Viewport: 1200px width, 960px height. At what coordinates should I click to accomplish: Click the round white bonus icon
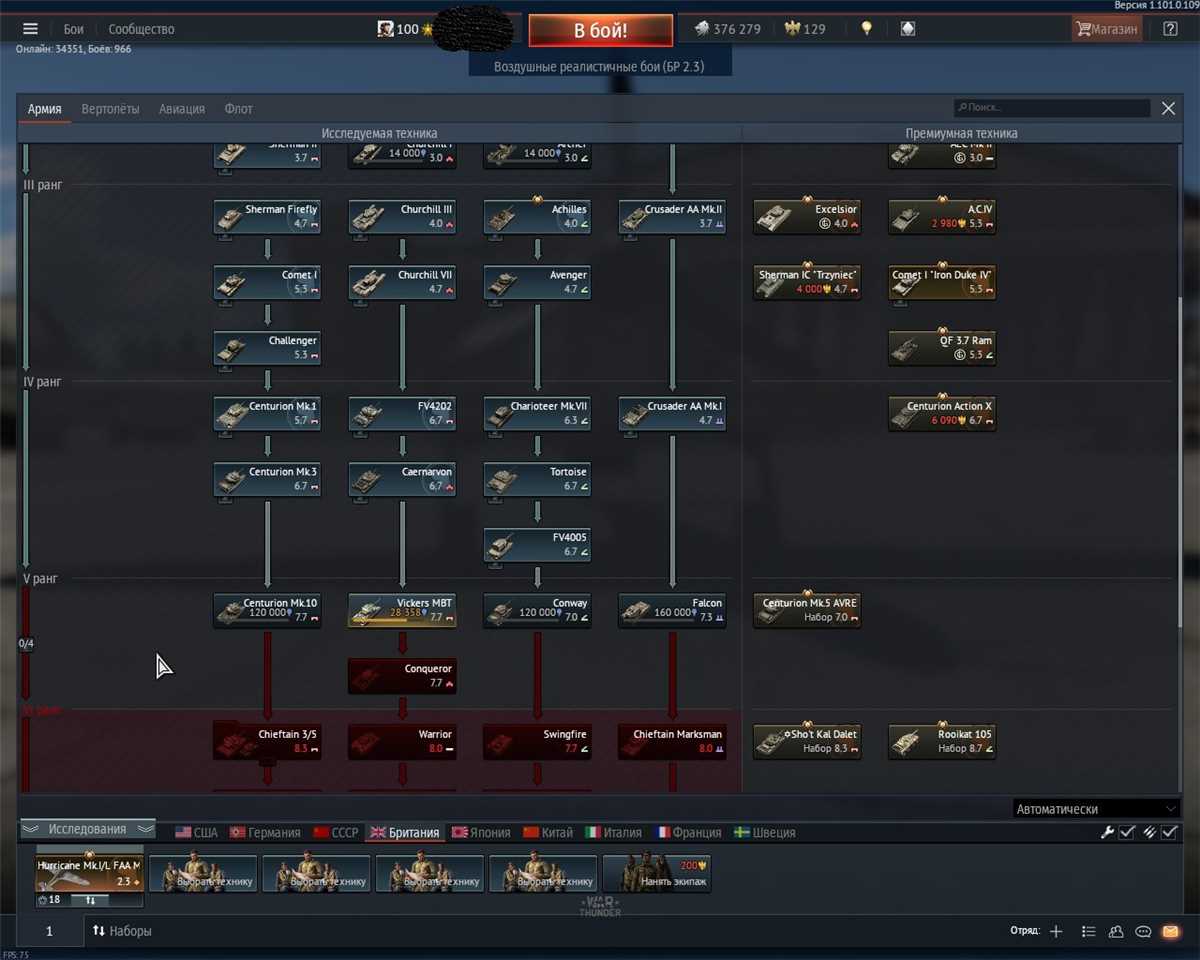908,29
